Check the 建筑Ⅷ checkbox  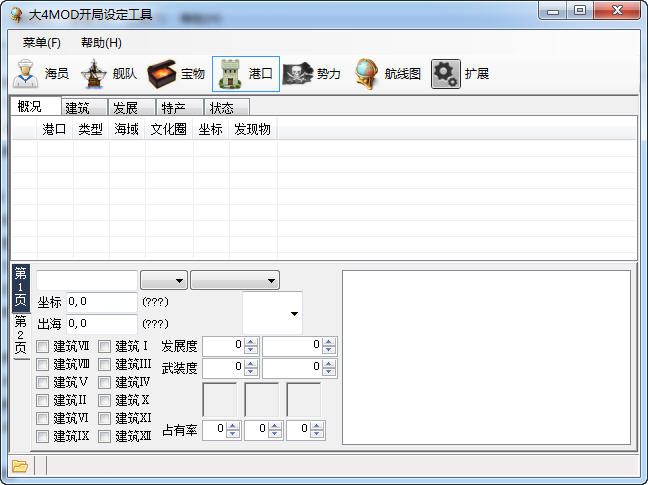[x=43, y=364]
